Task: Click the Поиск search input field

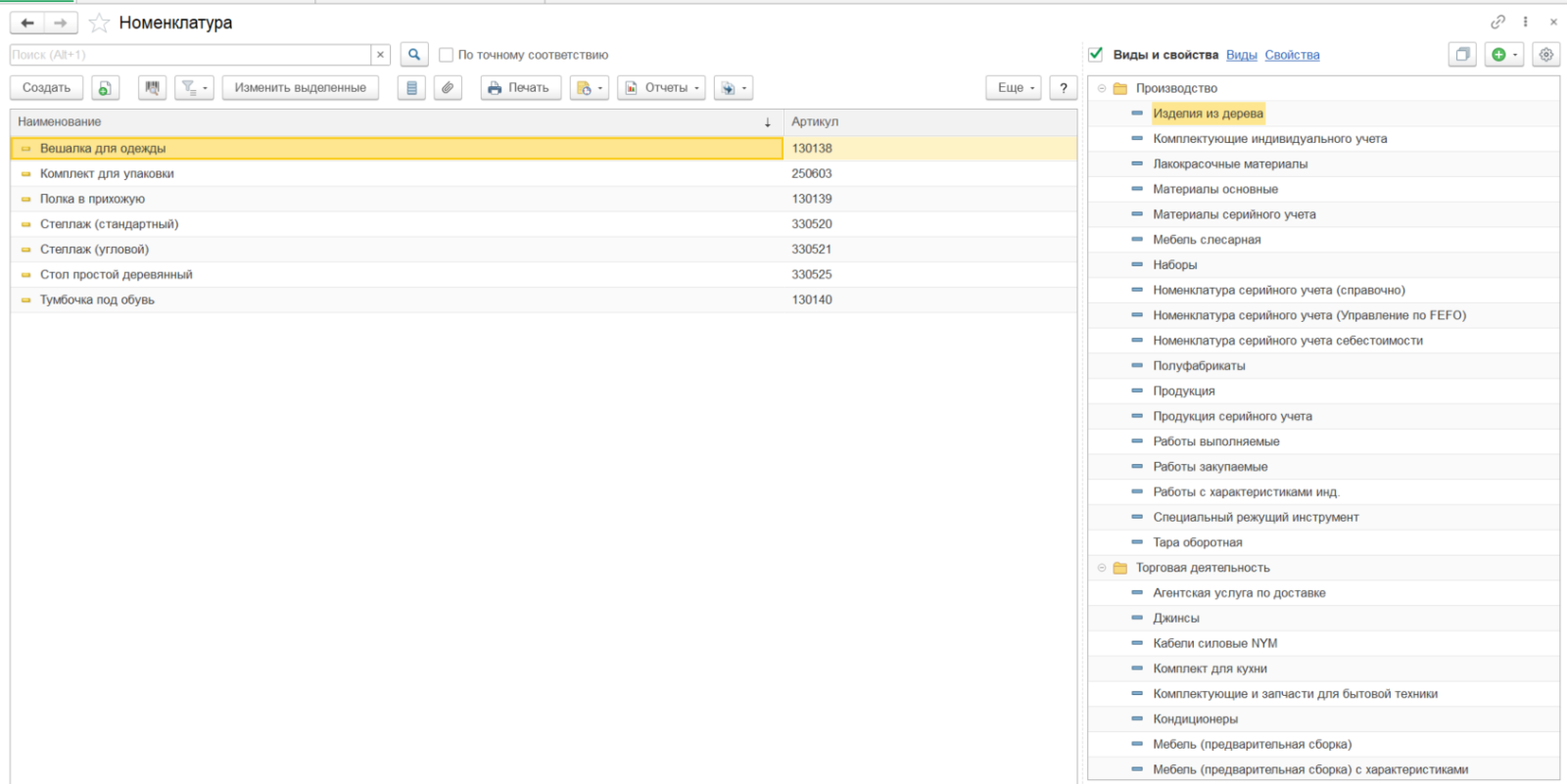Action: (190, 55)
